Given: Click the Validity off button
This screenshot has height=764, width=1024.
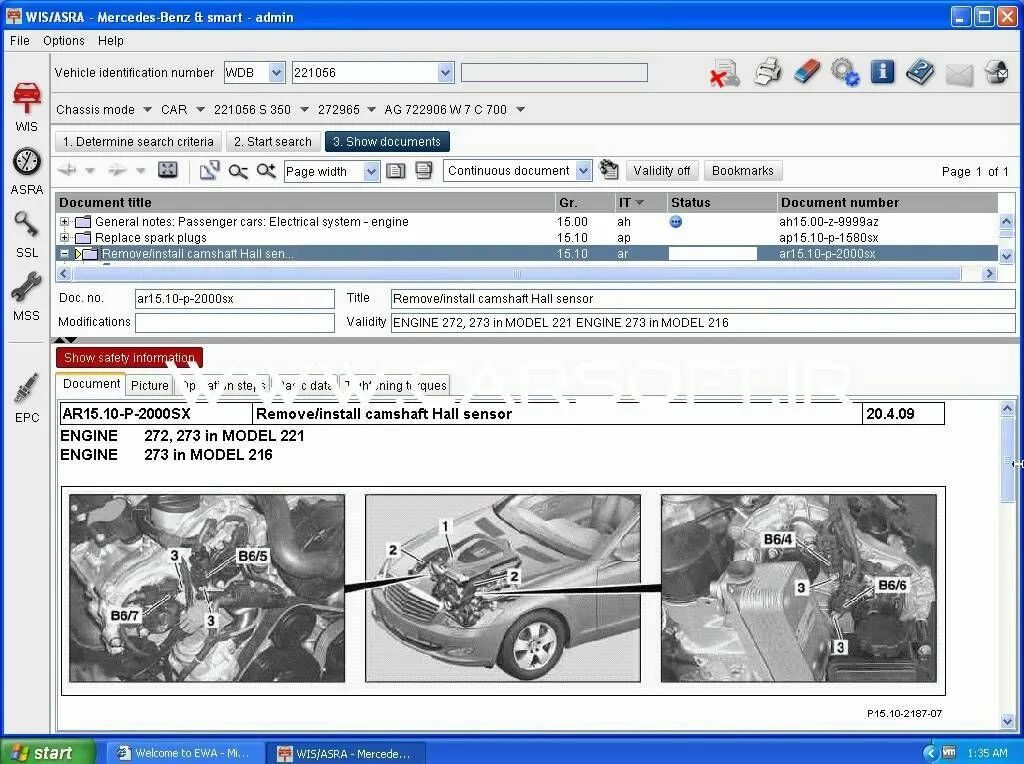Looking at the screenshot, I should pyautogui.click(x=662, y=171).
